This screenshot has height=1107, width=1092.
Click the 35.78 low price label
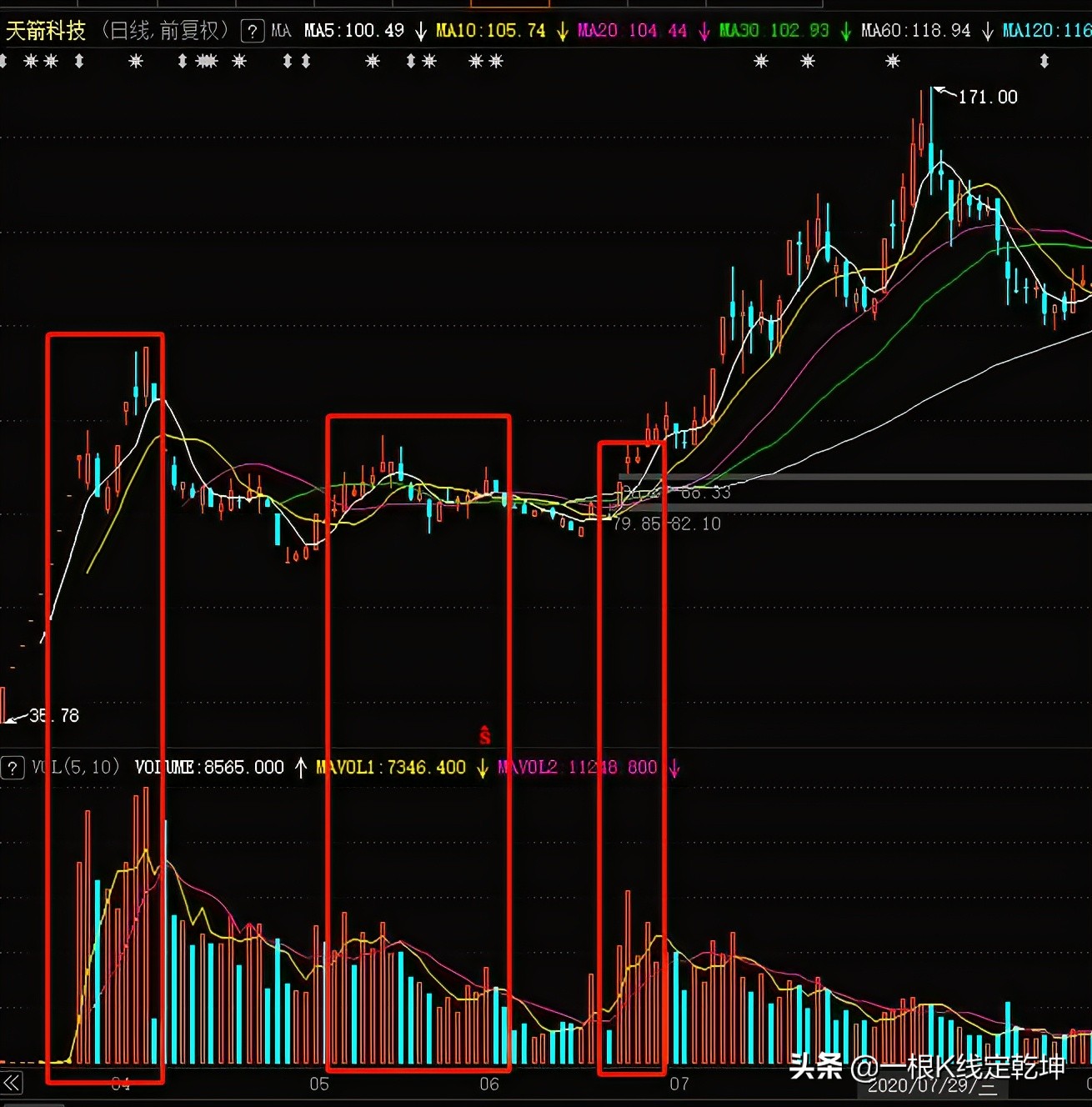coord(54,715)
